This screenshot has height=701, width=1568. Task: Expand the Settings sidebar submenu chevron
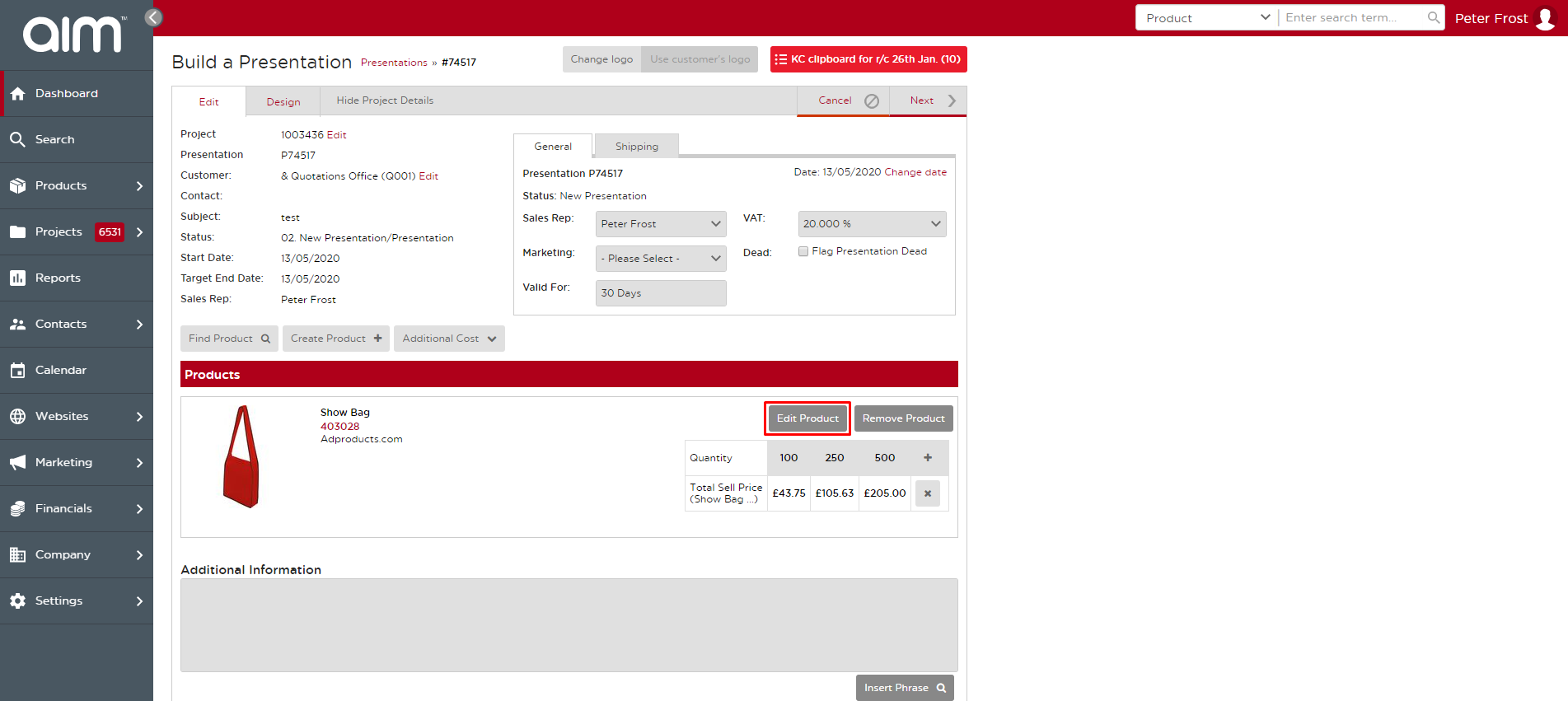tap(139, 601)
